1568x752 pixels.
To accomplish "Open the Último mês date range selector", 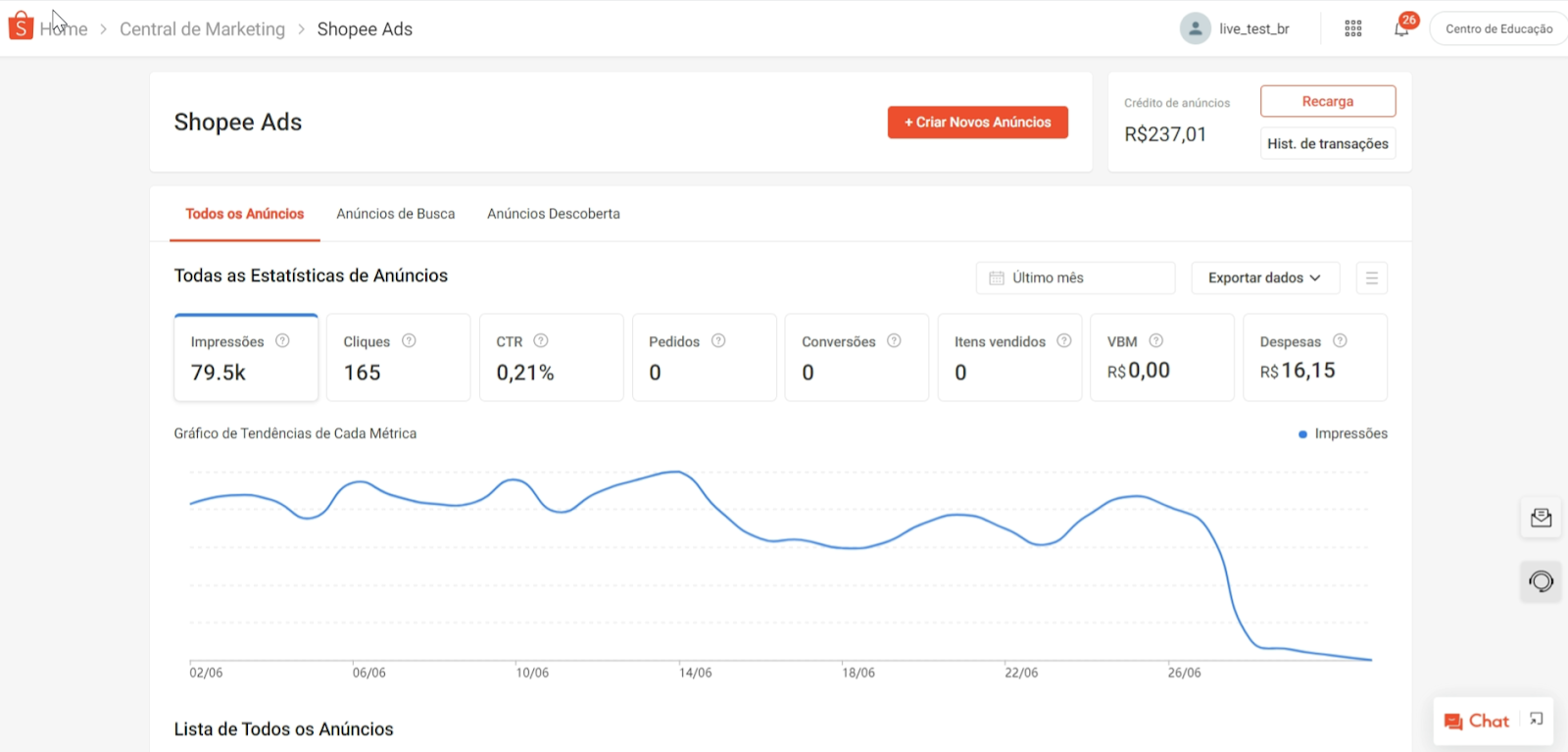I will pos(1075,277).
